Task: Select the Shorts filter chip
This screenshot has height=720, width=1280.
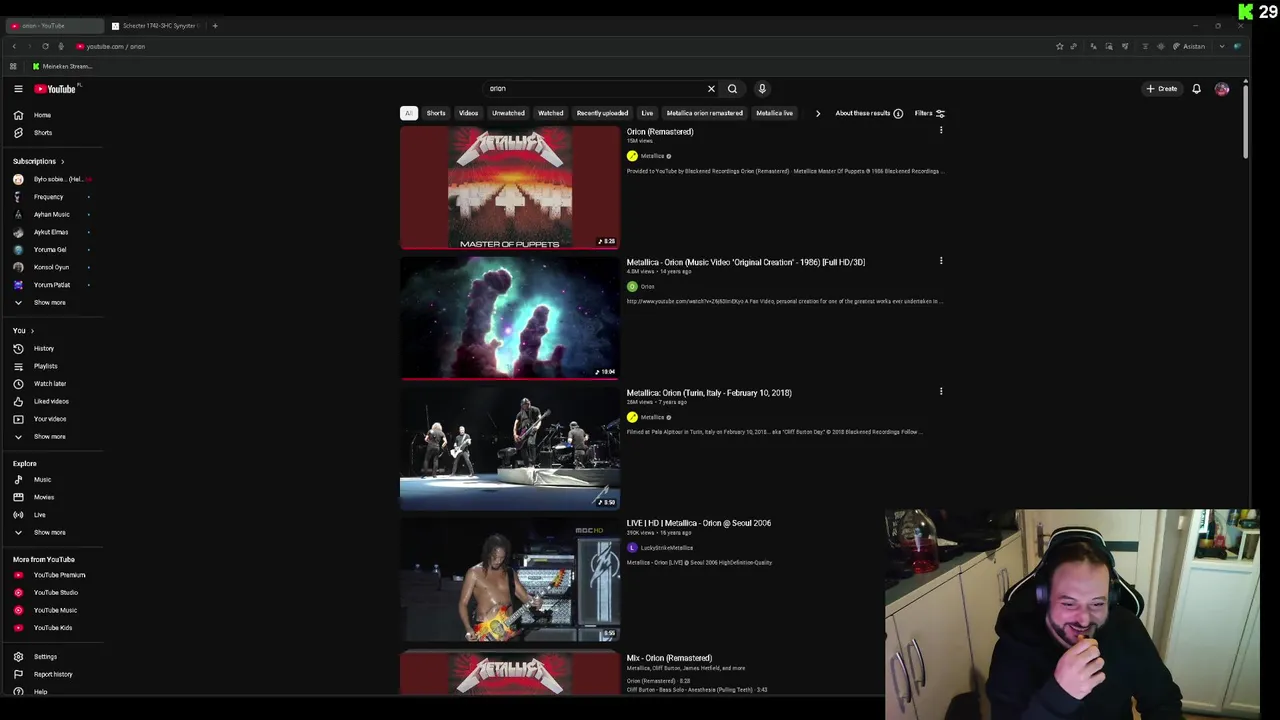Action: click(436, 114)
